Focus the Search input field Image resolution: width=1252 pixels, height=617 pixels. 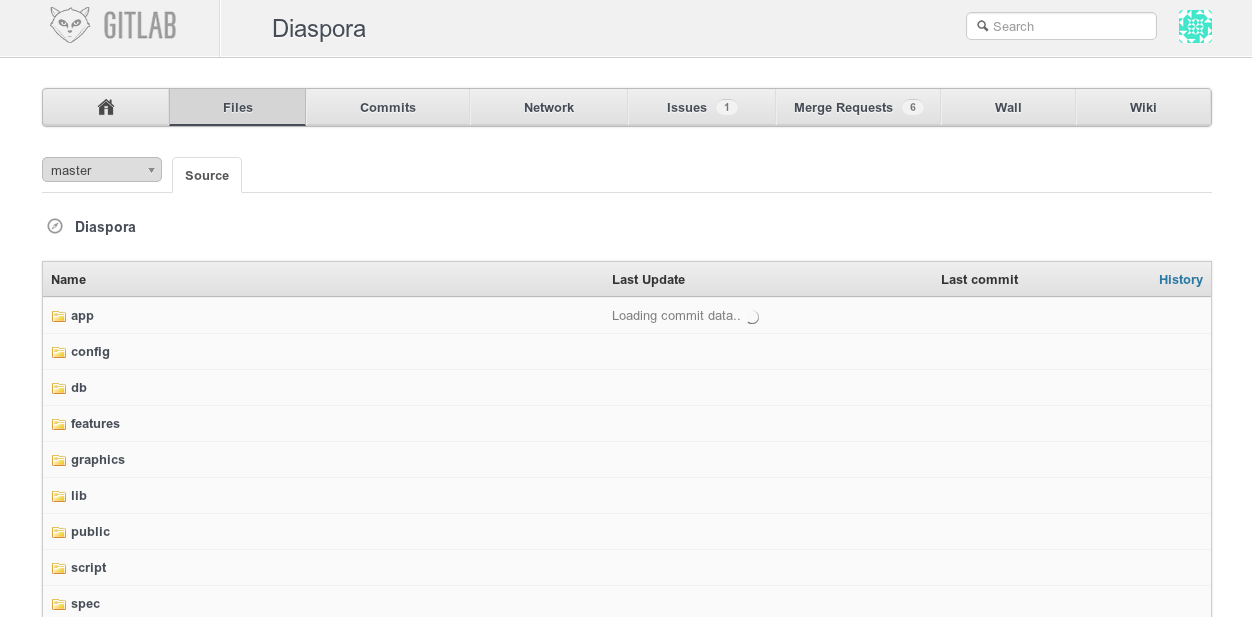pyautogui.click(x=1061, y=26)
